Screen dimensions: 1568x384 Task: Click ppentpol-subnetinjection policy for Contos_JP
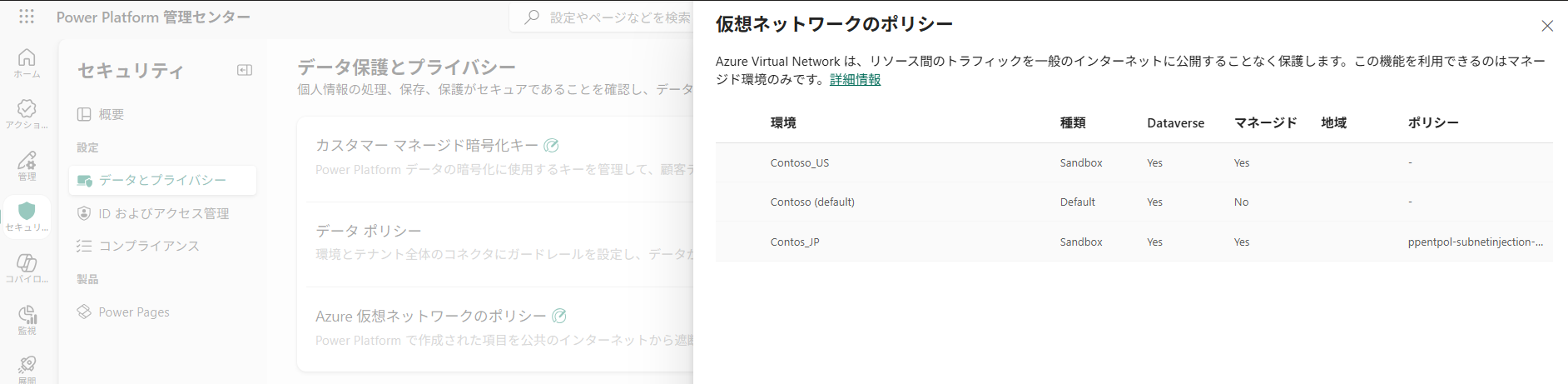click(1475, 242)
